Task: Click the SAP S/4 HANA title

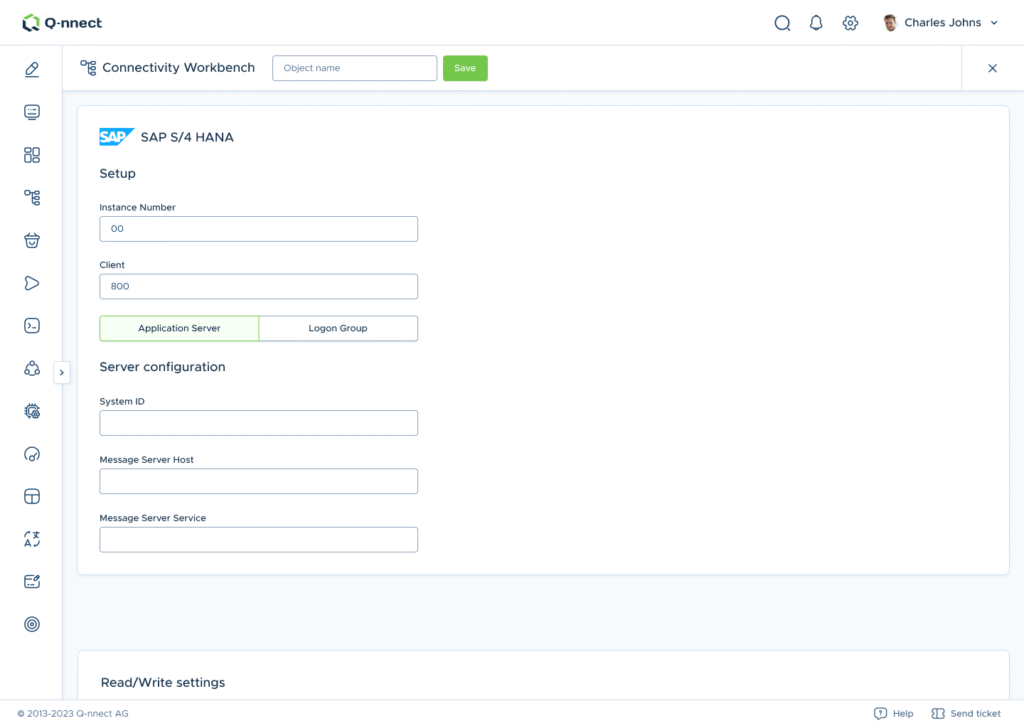Action: click(187, 137)
